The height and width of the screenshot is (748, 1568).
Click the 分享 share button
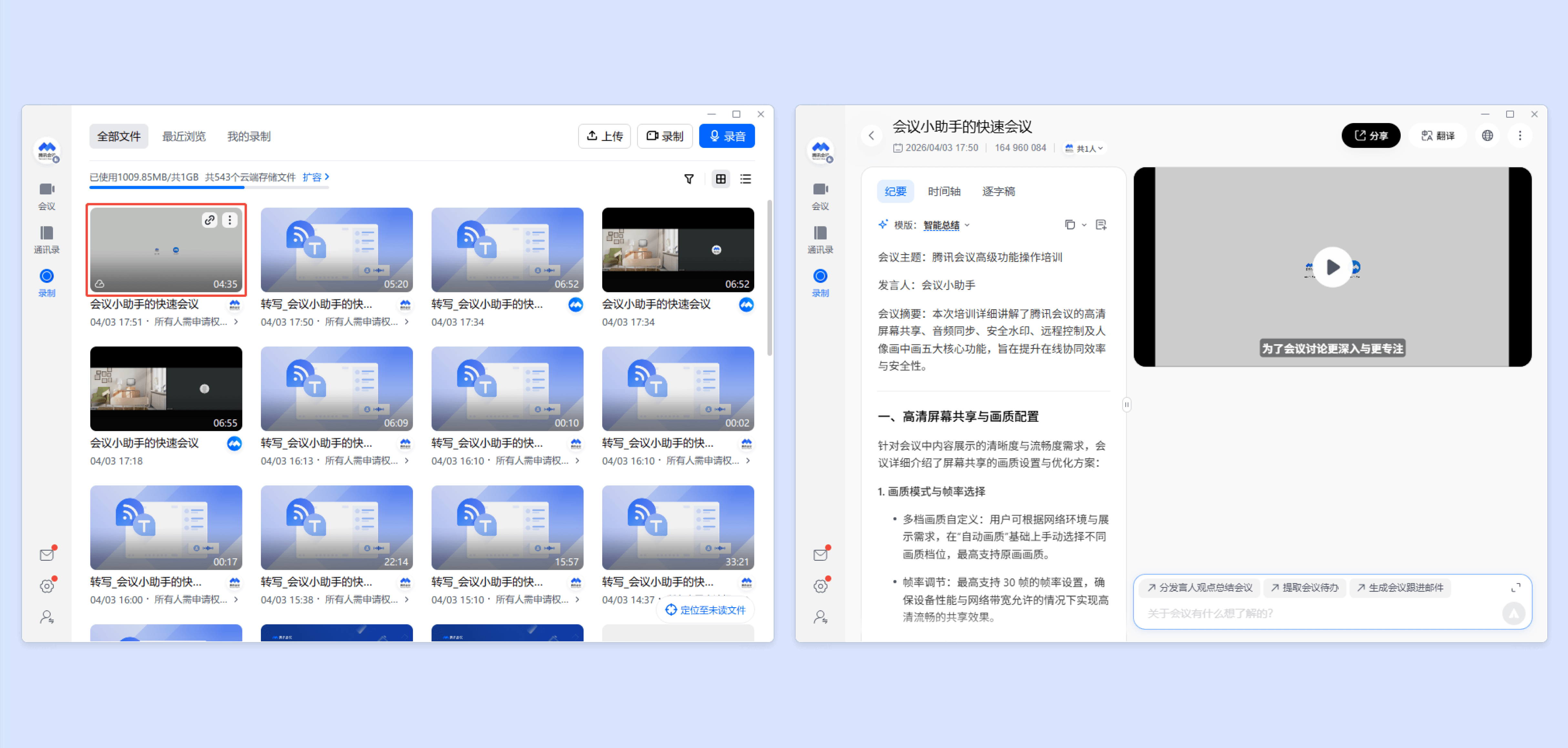[1370, 136]
